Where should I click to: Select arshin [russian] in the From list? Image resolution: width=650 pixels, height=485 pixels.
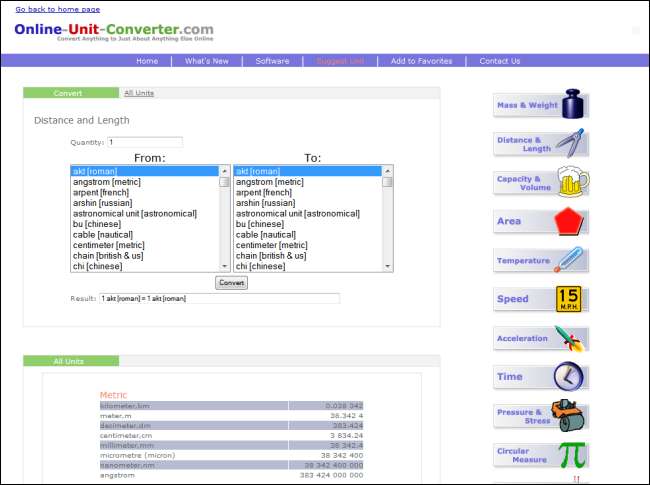(145, 203)
